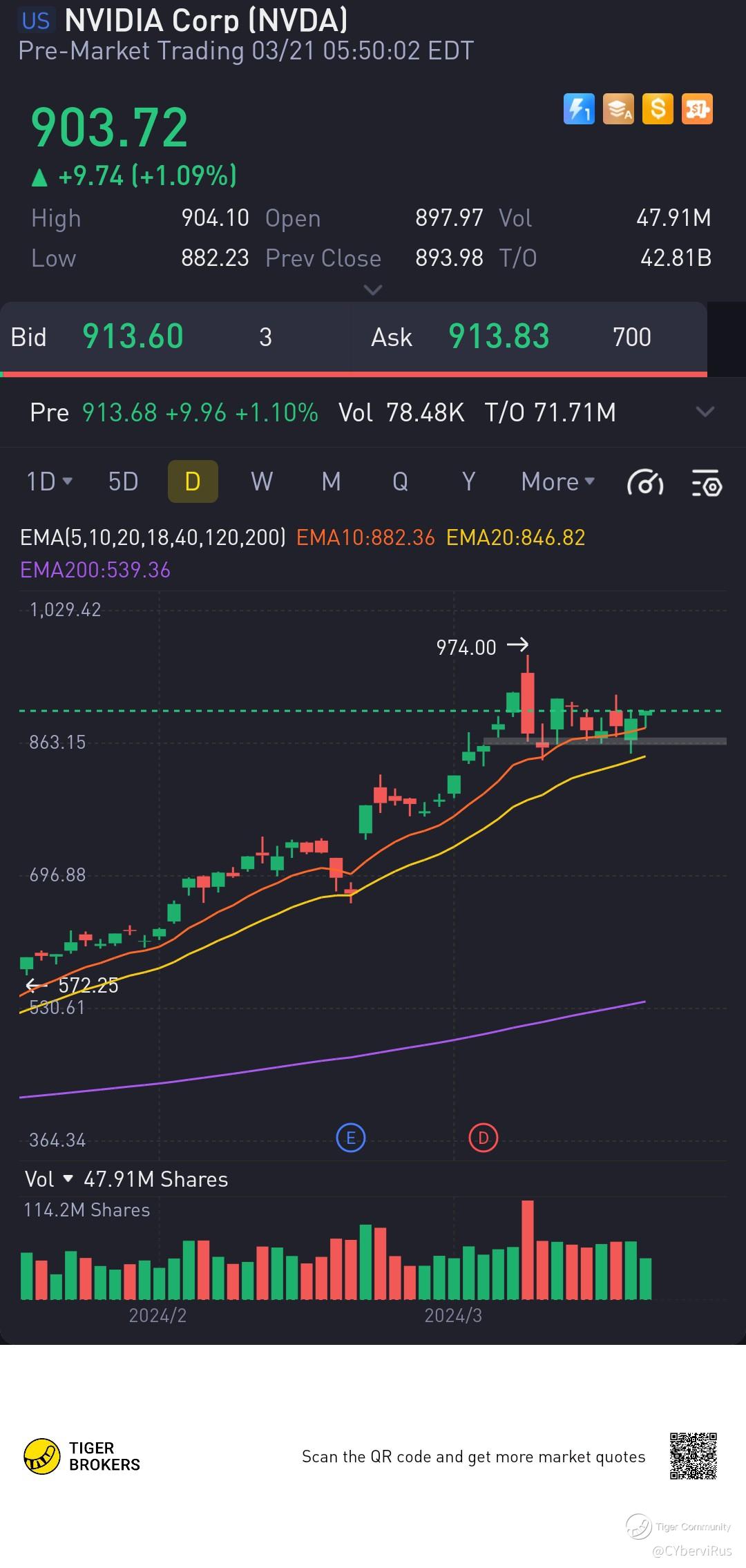Switch to the Q quarterly tab
746x1568 pixels.
pyautogui.click(x=400, y=481)
